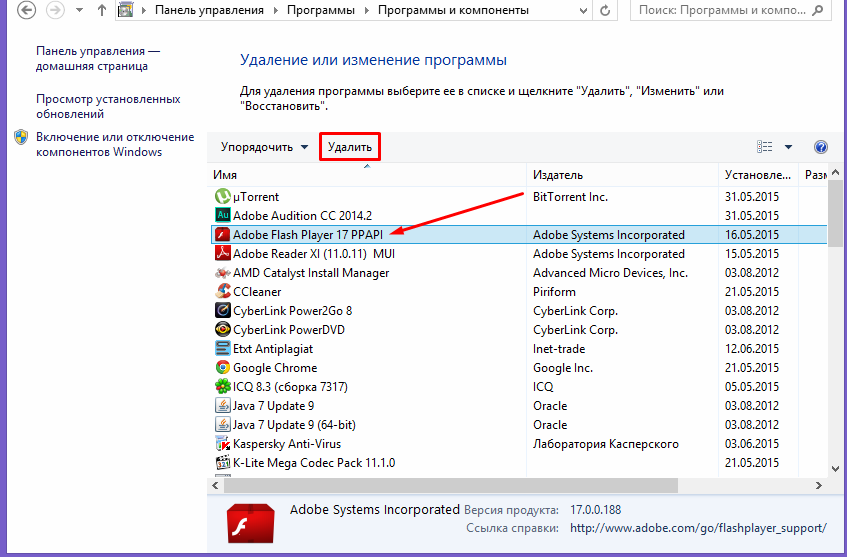This screenshot has width=847, height=557.
Task: Click the K-Lite Mega Codec Pack icon
Action: point(223,462)
